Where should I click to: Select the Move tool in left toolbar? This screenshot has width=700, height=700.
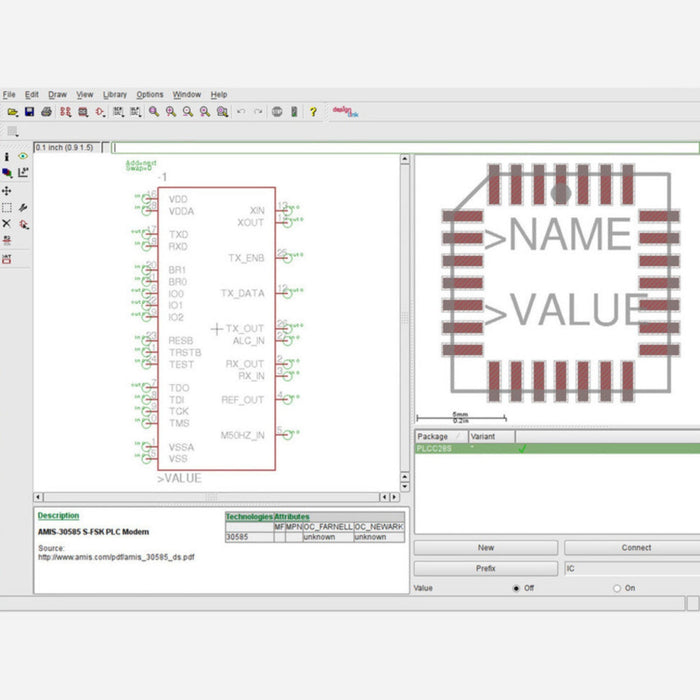(7, 190)
